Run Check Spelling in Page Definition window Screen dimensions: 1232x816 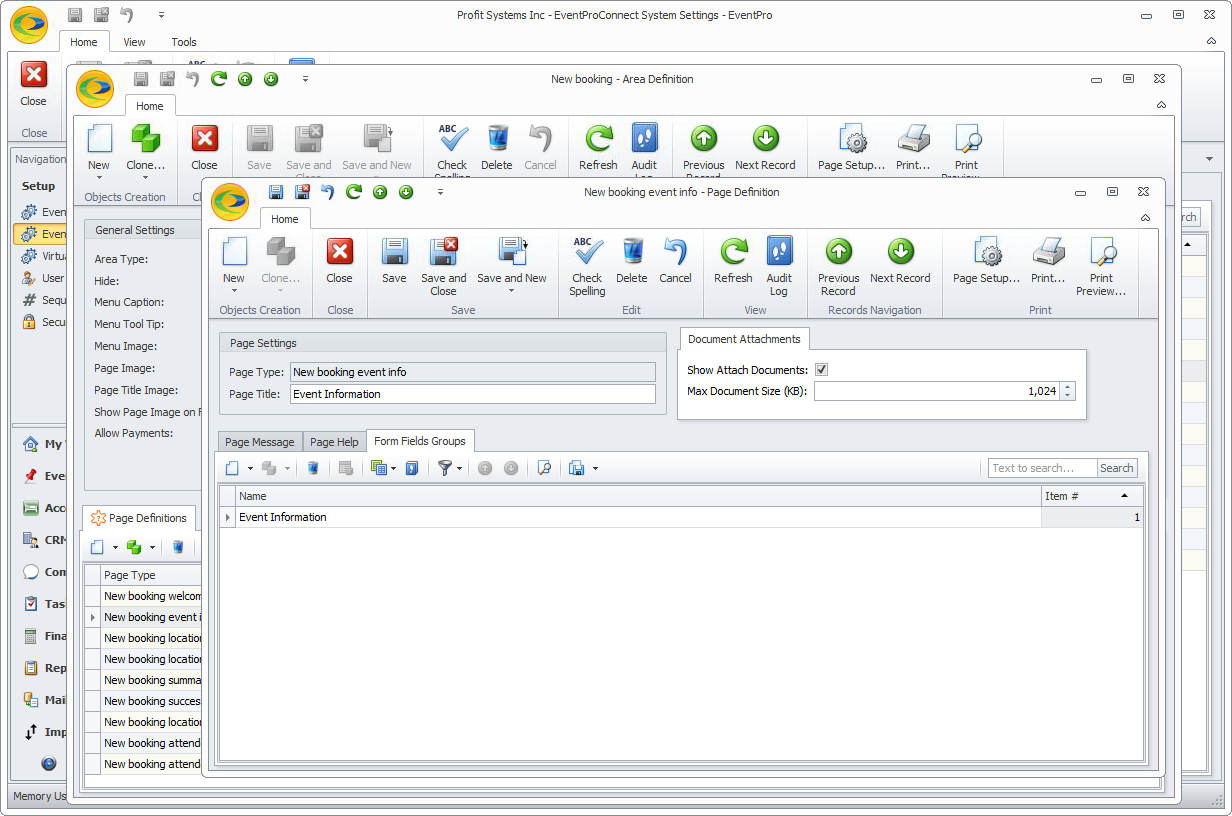[587, 267]
